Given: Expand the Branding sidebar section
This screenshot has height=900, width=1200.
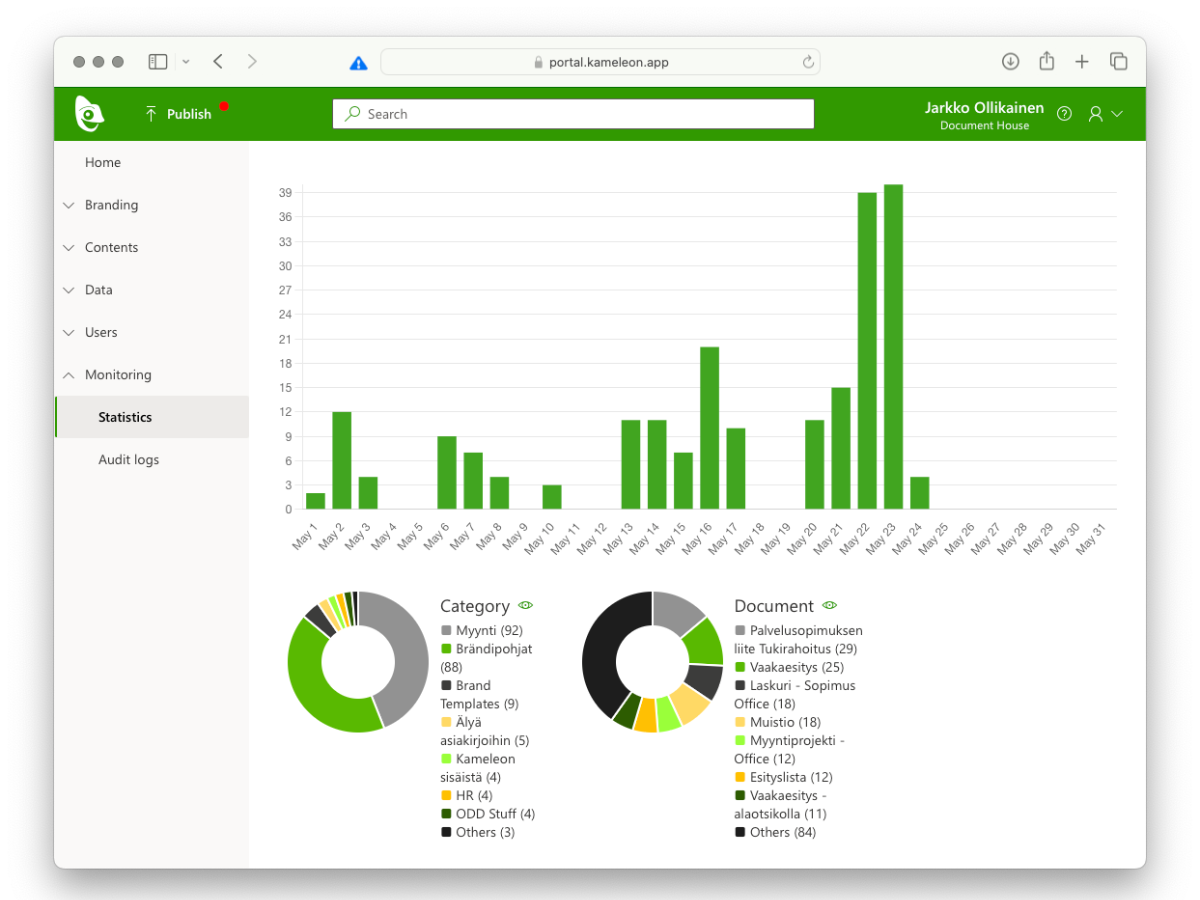Looking at the screenshot, I should click(x=111, y=205).
